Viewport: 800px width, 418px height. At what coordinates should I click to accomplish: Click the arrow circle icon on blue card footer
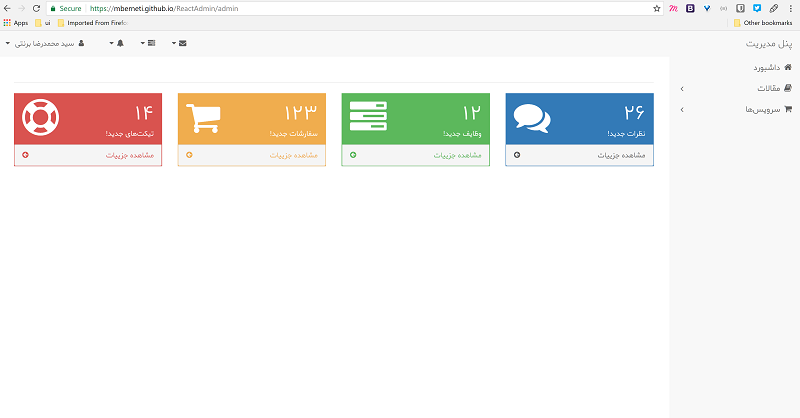pyautogui.click(x=517, y=155)
